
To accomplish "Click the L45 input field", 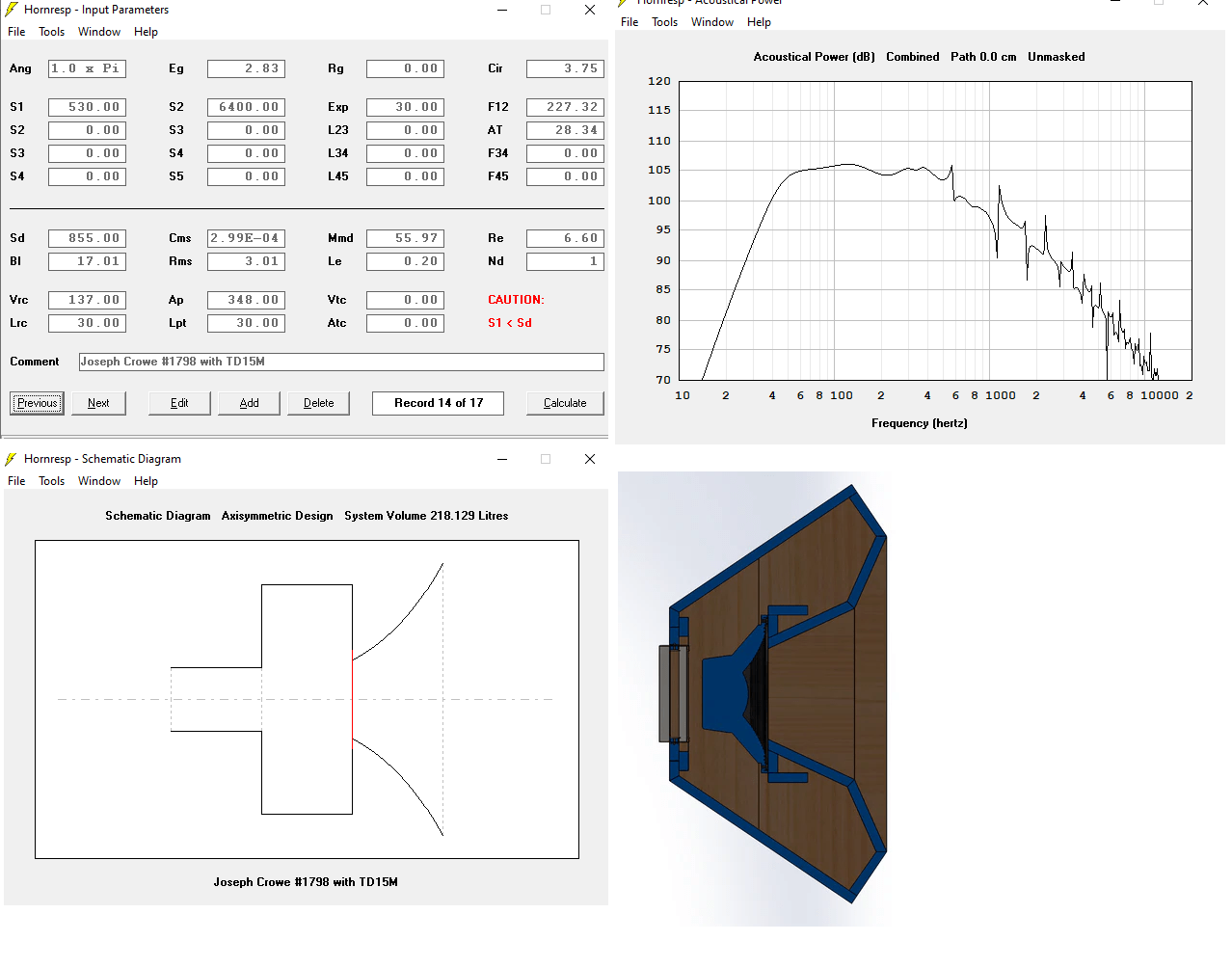I will coord(405,176).
